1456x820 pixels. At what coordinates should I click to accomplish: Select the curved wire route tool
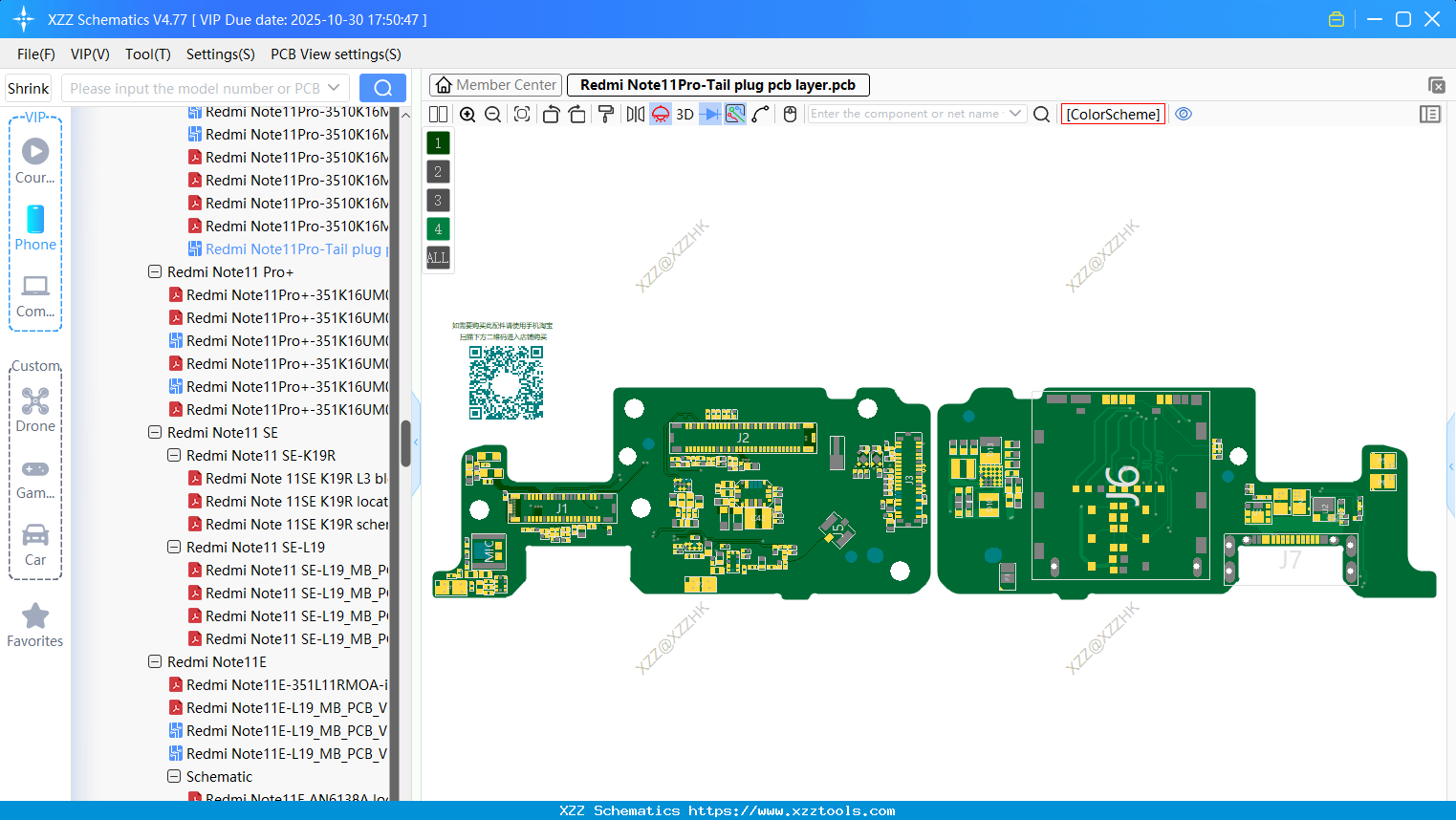click(761, 114)
